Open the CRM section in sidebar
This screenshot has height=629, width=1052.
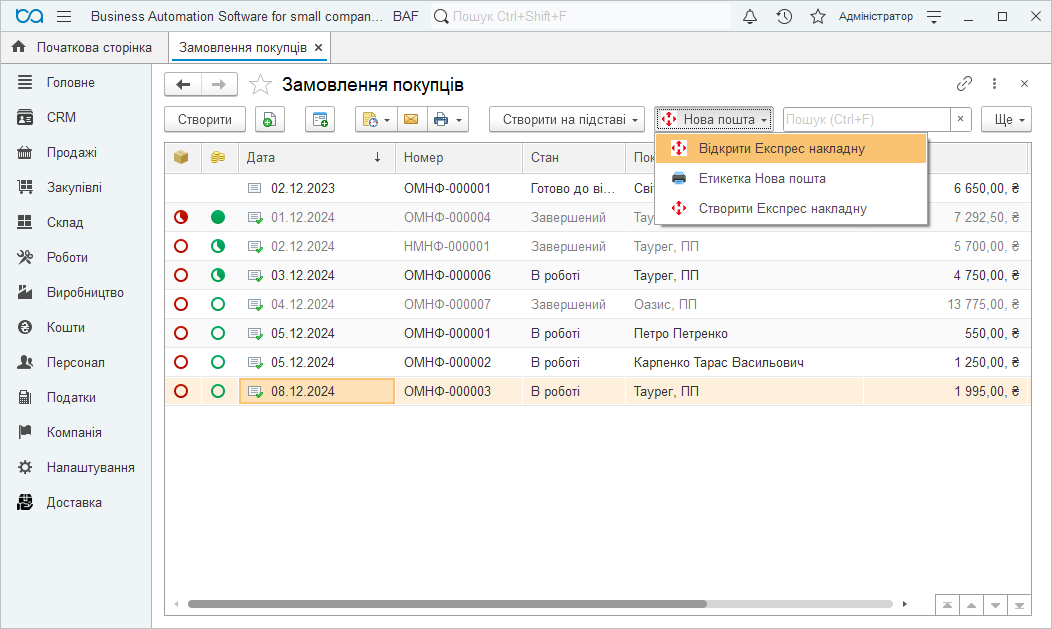click(x=61, y=118)
